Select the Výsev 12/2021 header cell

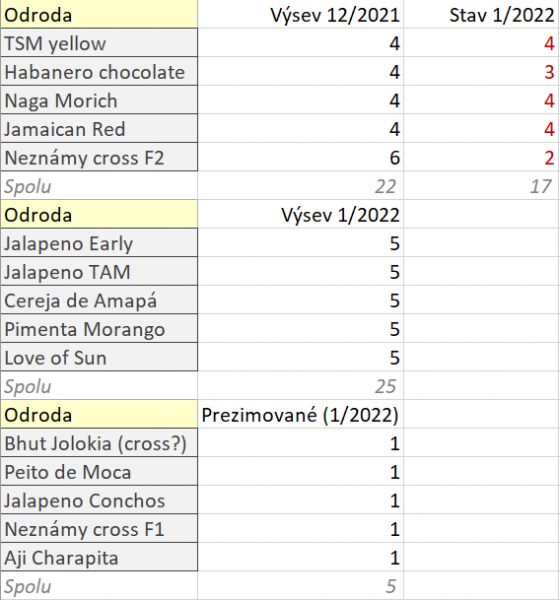pos(301,15)
